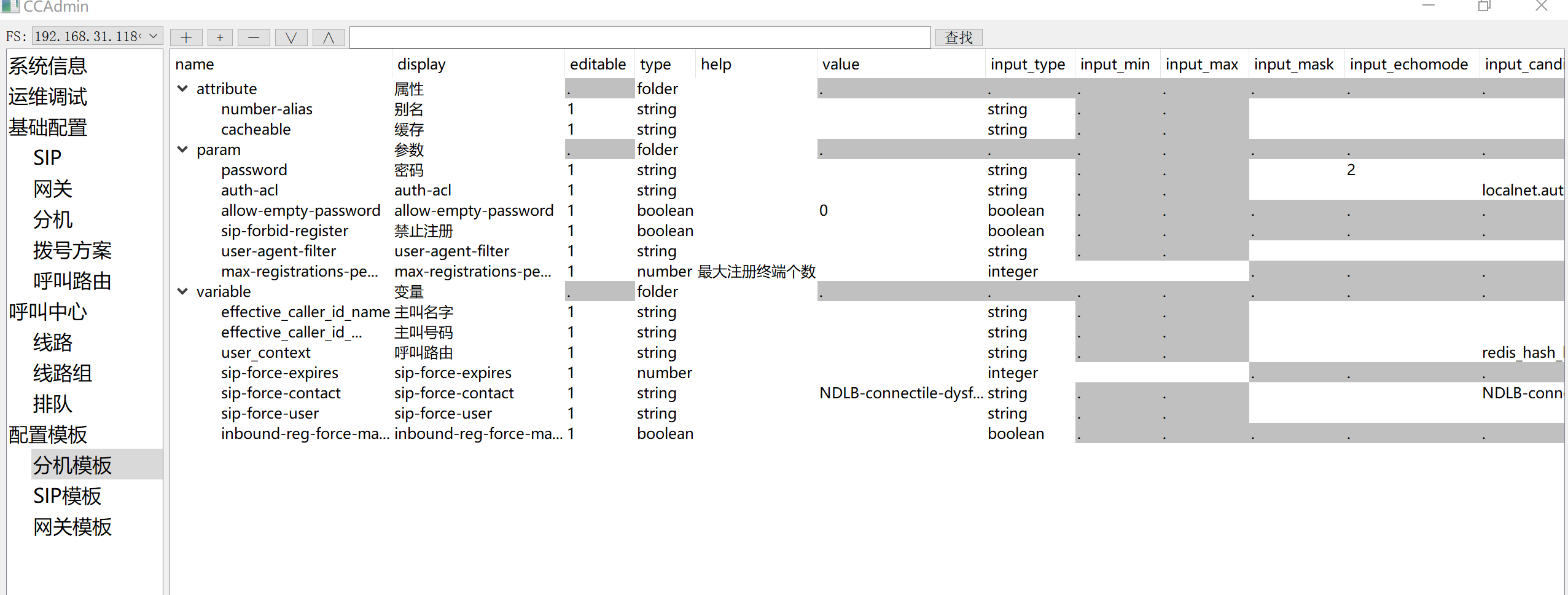This screenshot has height=595, width=1568.
Task: Select the user_context row
Action: click(265, 353)
